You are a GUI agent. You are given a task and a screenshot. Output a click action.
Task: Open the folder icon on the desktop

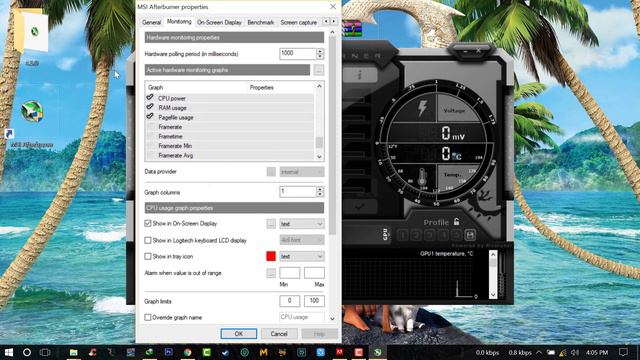31,32
